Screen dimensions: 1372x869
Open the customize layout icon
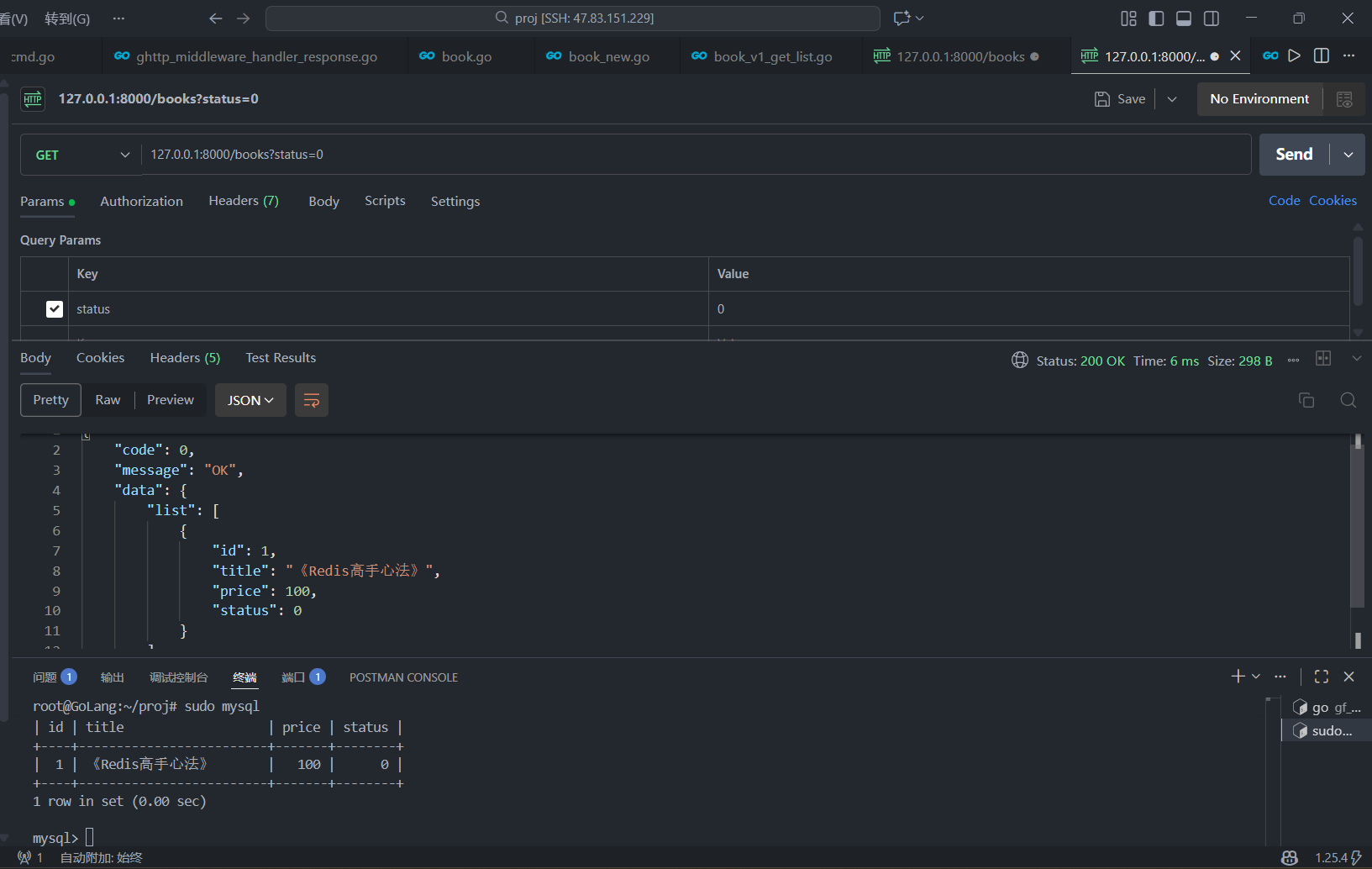coord(1128,18)
